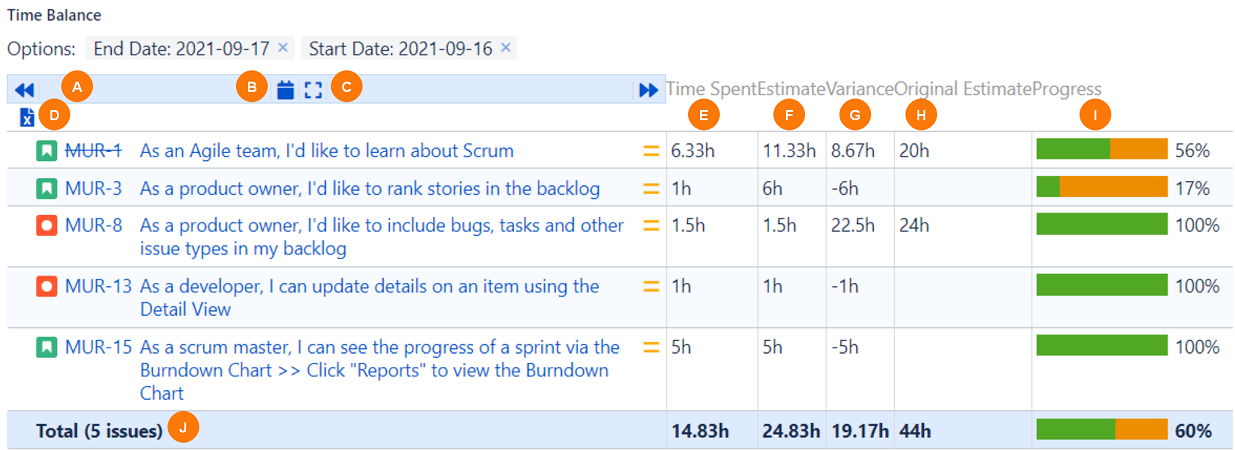Export the report to Excel icon
This screenshot has width=1235, height=450.
coord(27,118)
